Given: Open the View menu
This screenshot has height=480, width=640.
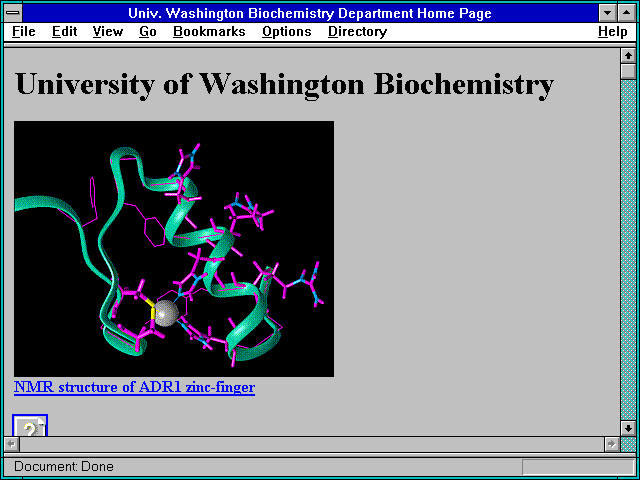Looking at the screenshot, I should [x=108, y=32].
